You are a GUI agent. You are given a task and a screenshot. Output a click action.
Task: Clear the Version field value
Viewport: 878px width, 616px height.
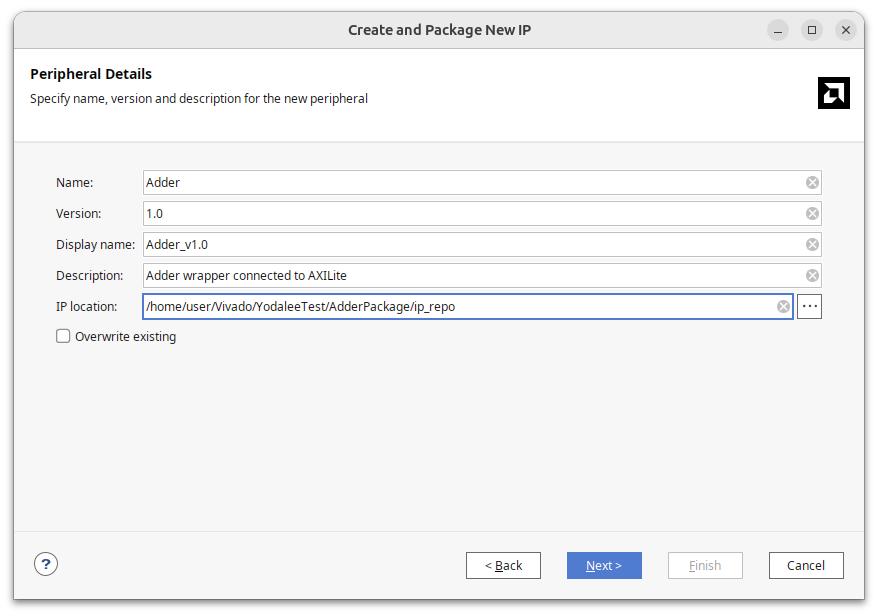point(812,213)
